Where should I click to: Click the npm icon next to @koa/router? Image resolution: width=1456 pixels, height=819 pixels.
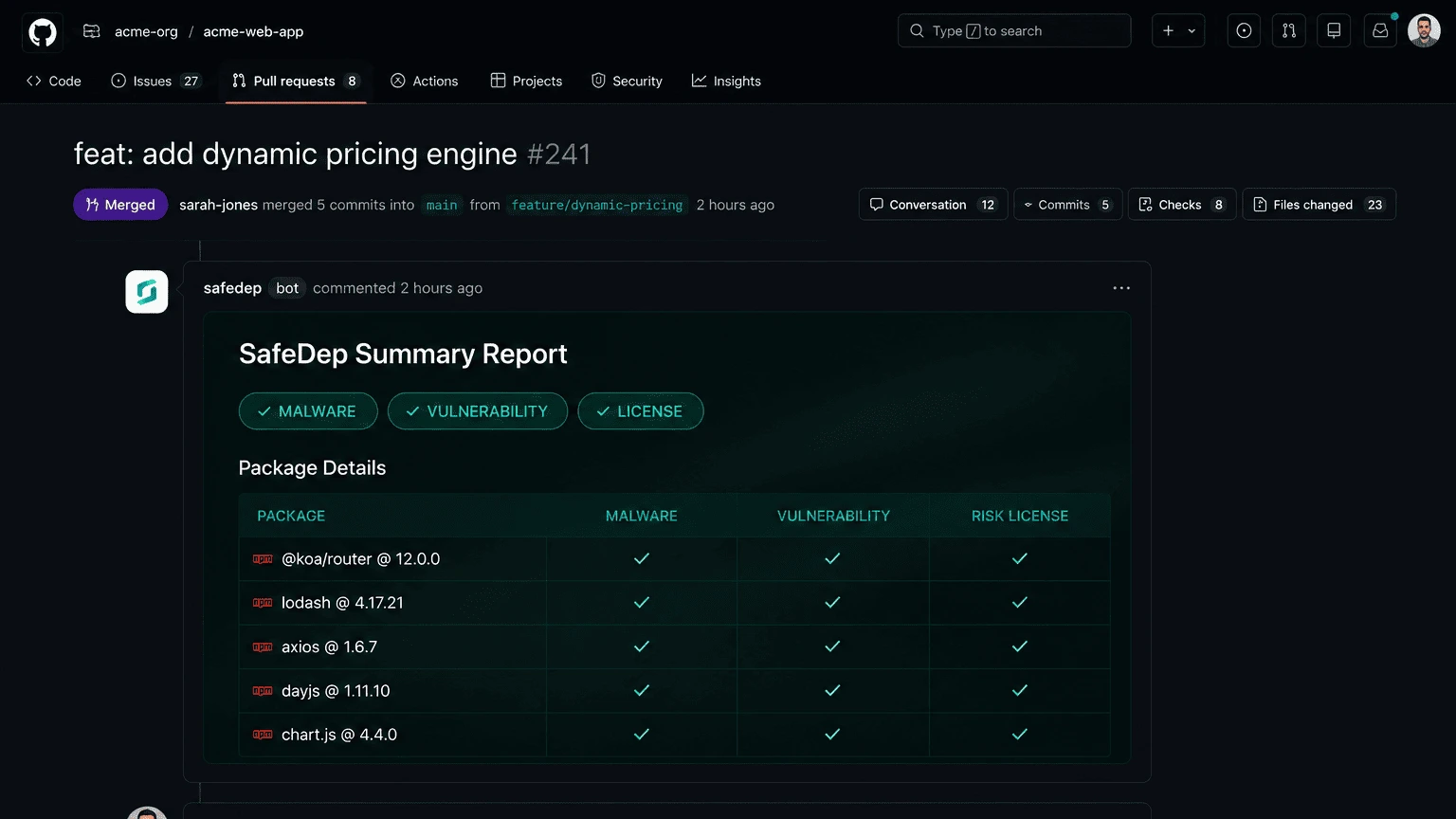(263, 559)
